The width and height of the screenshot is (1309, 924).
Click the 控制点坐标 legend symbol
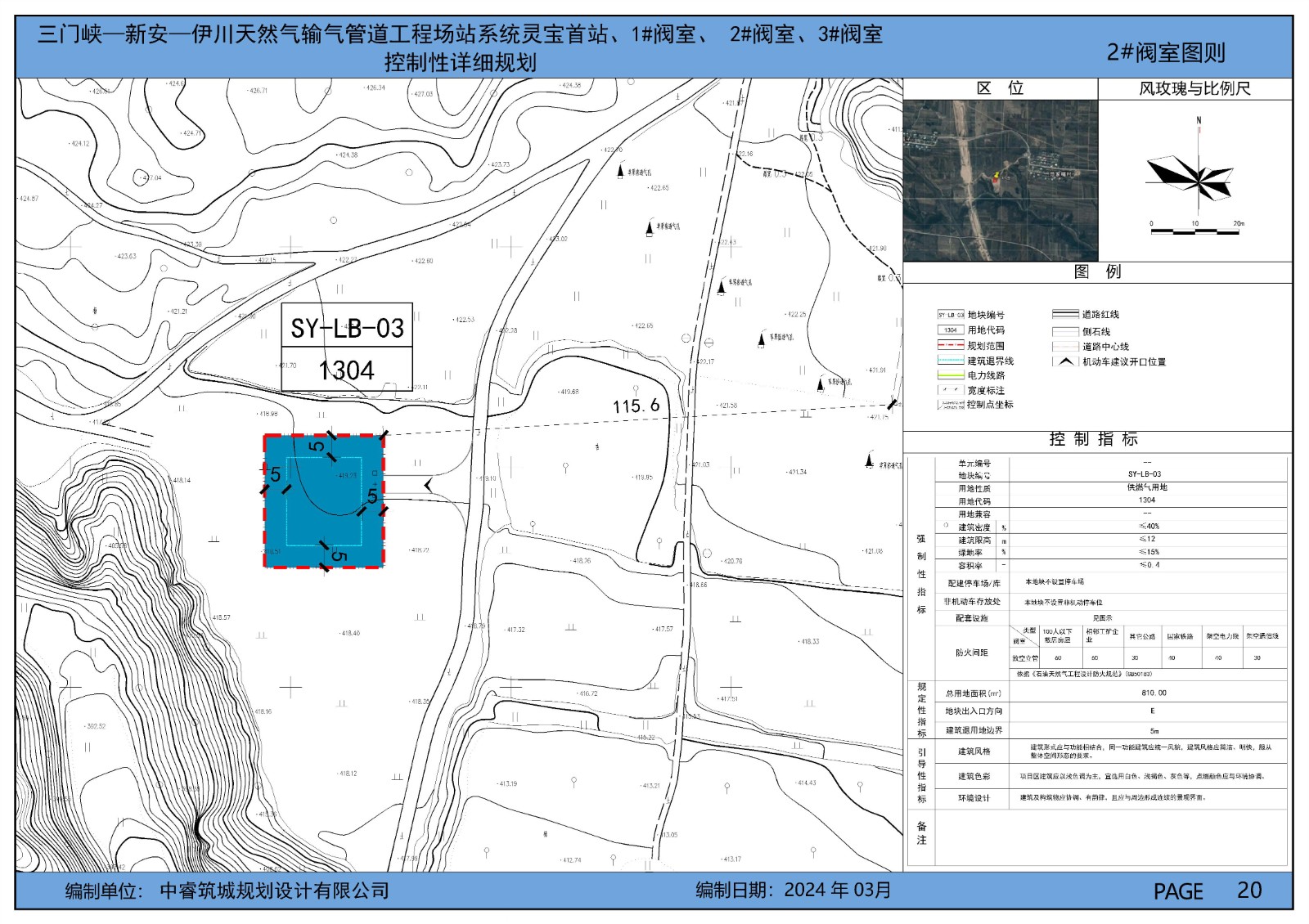(950, 405)
